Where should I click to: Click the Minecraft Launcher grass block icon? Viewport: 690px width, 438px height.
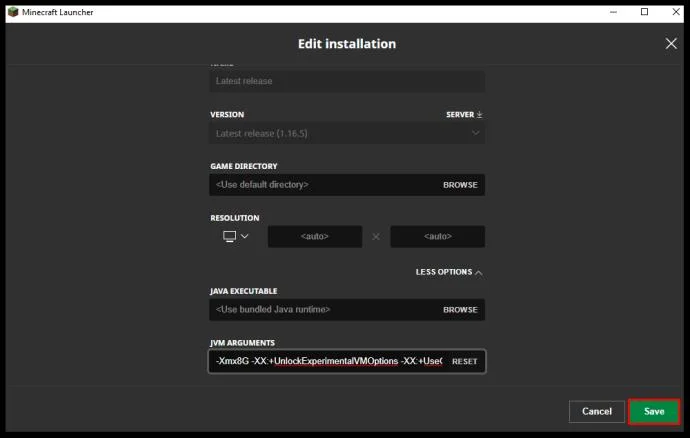(x=13, y=12)
